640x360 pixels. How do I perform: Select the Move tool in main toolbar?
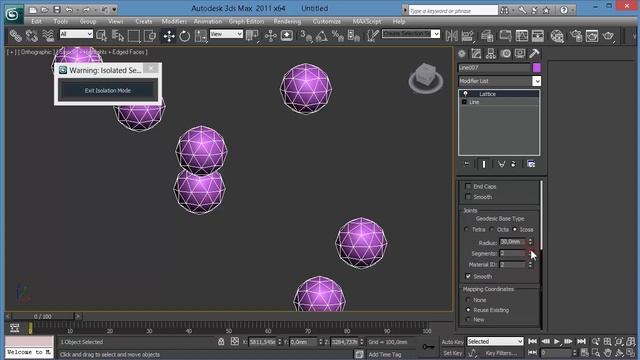[x=169, y=36]
